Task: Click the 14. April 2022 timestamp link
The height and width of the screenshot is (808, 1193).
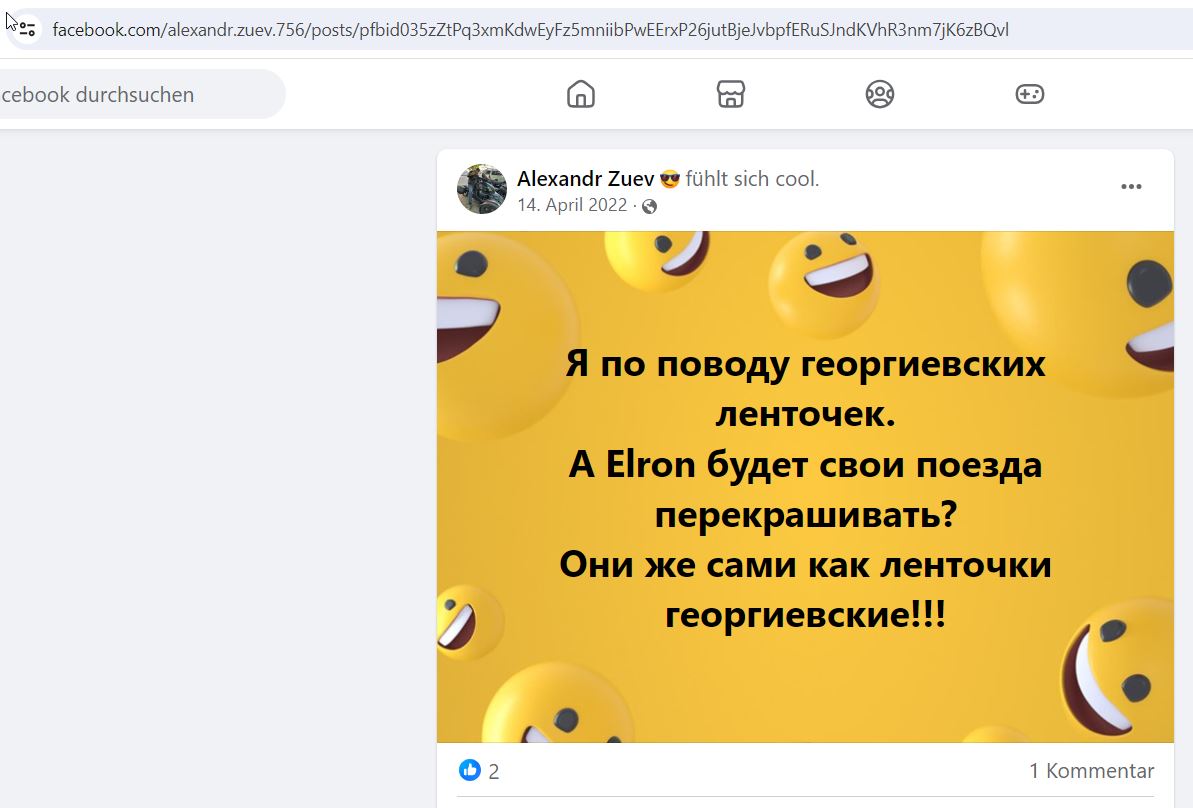Action: click(x=572, y=205)
